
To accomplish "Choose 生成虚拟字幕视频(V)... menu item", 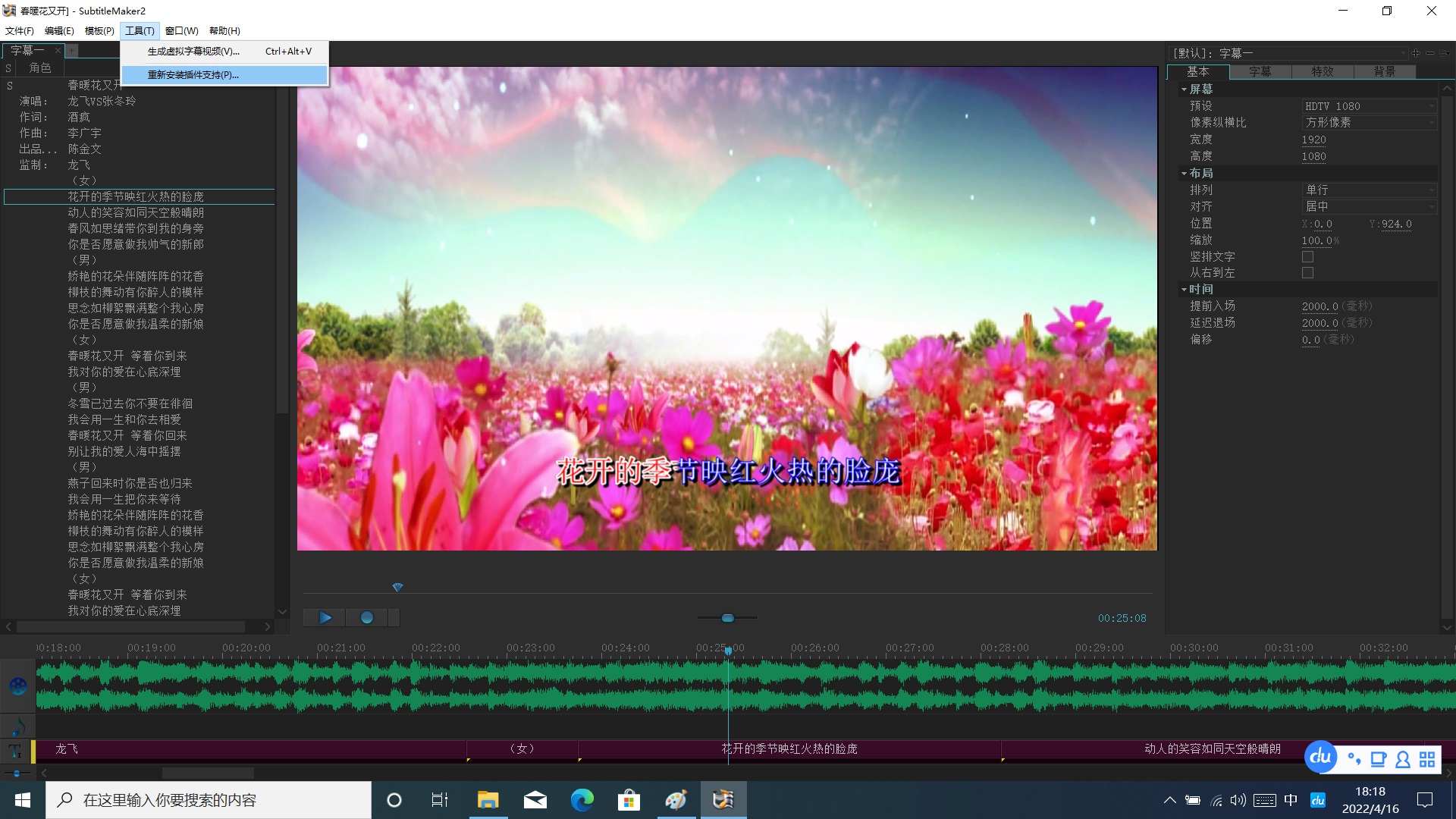I will point(224,52).
